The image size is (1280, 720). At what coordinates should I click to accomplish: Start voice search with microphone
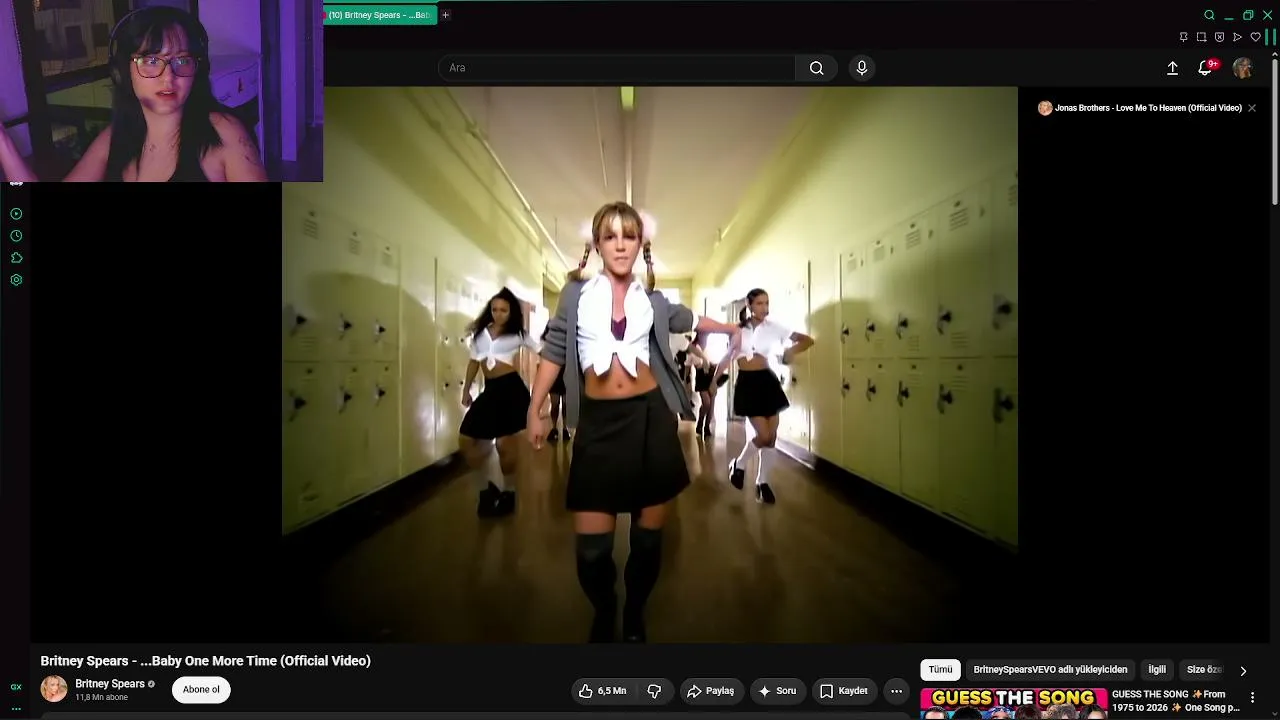click(x=862, y=68)
